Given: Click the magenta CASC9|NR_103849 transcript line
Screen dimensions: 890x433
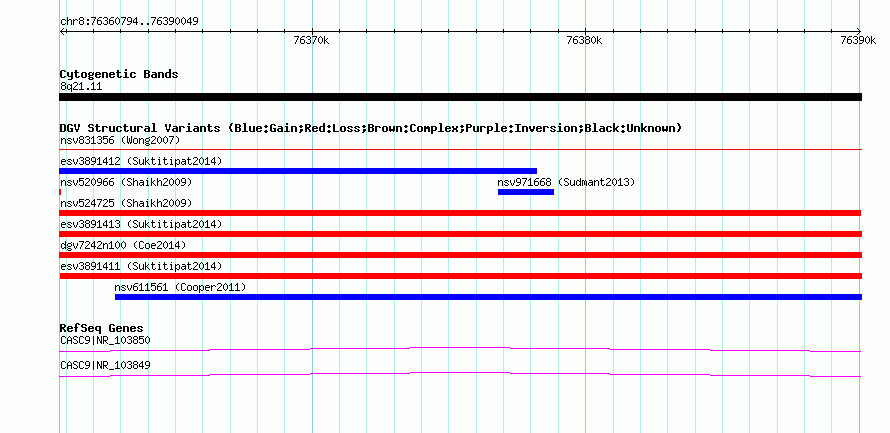Looking at the screenshot, I should [x=460, y=374].
